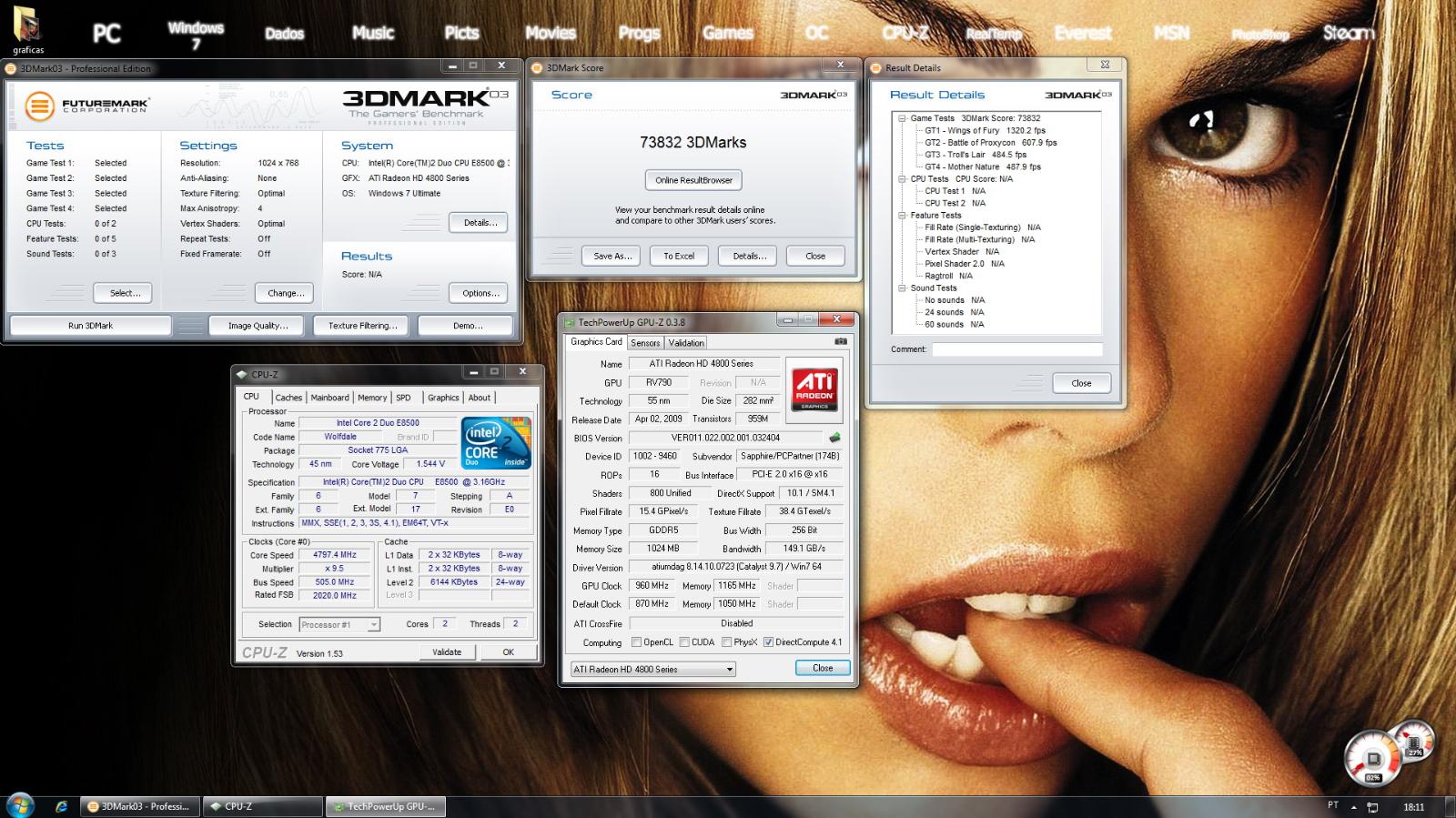The width and height of the screenshot is (1456, 818).
Task: Open the OC dock shortcut
Action: tap(817, 33)
